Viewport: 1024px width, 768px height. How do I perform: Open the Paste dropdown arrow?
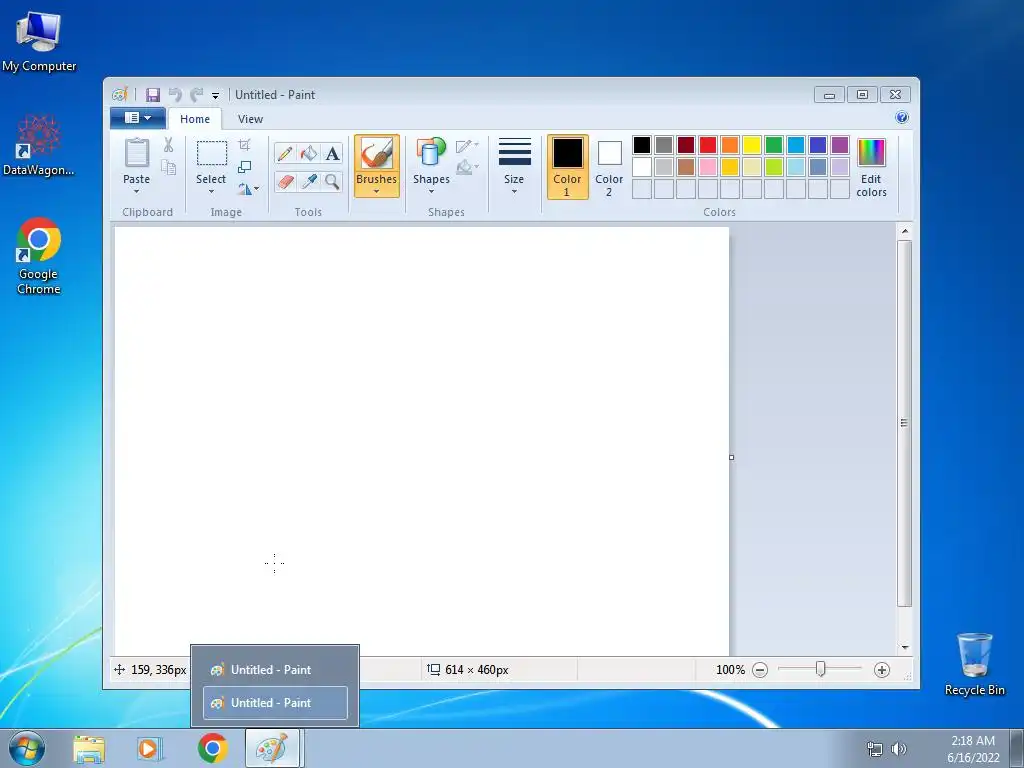tap(136, 192)
